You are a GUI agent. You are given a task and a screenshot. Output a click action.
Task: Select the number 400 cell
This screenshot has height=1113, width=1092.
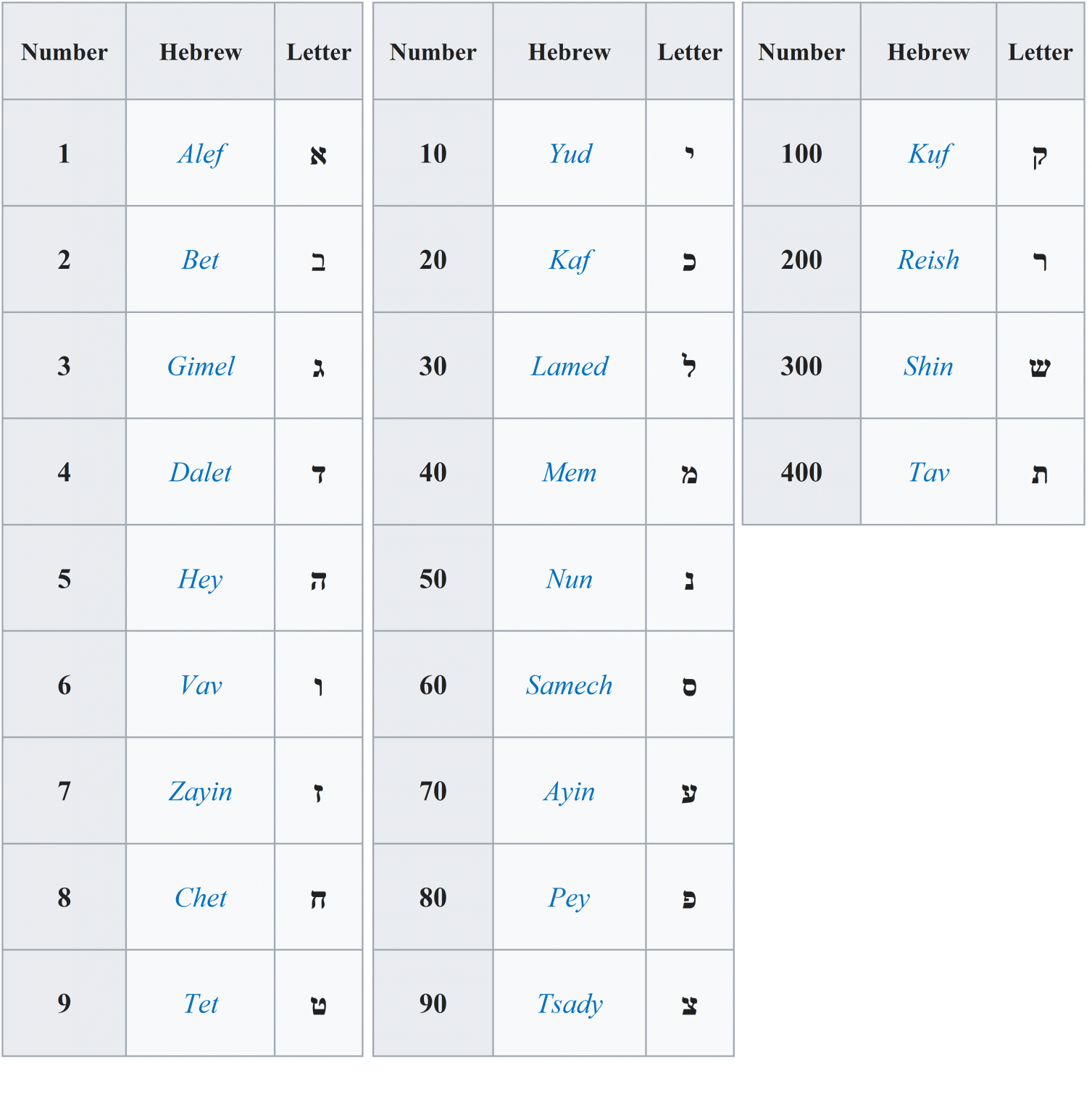click(x=801, y=472)
